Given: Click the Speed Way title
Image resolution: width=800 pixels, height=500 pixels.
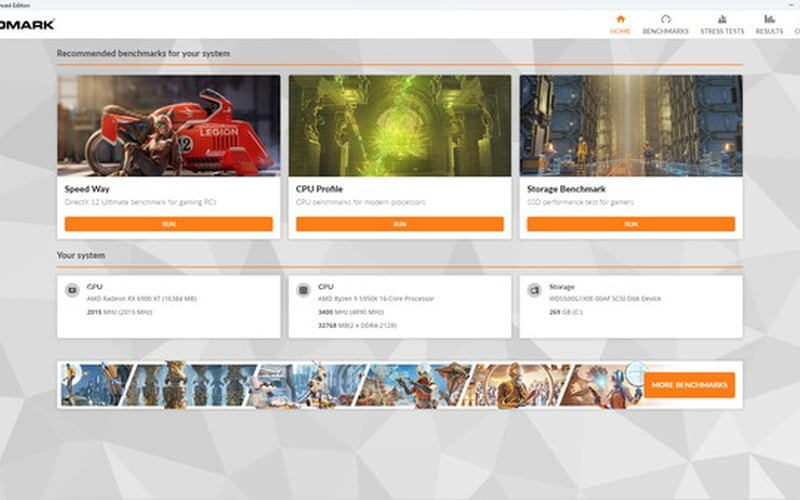Looking at the screenshot, I should (87, 189).
